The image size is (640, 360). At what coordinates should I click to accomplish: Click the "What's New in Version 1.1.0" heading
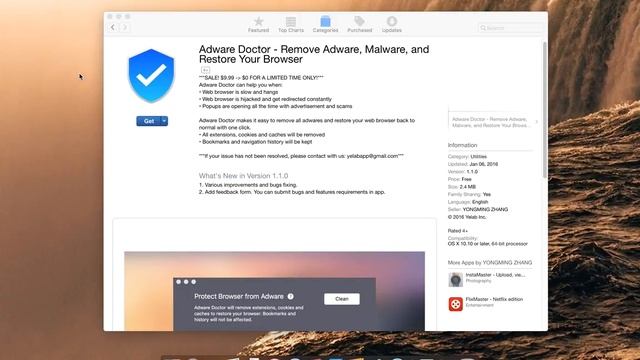243,176
